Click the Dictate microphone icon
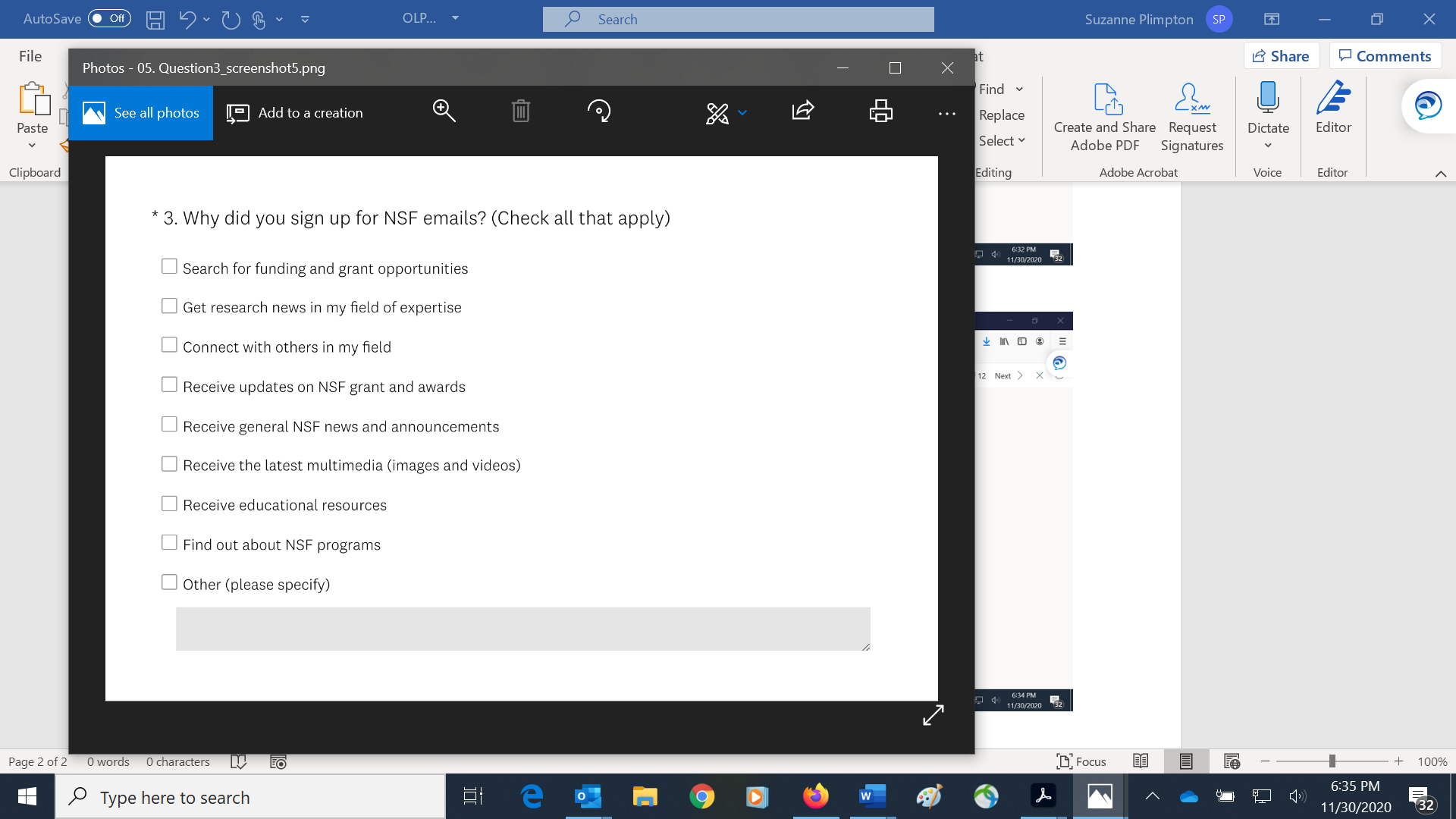The width and height of the screenshot is (1456, 819). point(1267,99)
